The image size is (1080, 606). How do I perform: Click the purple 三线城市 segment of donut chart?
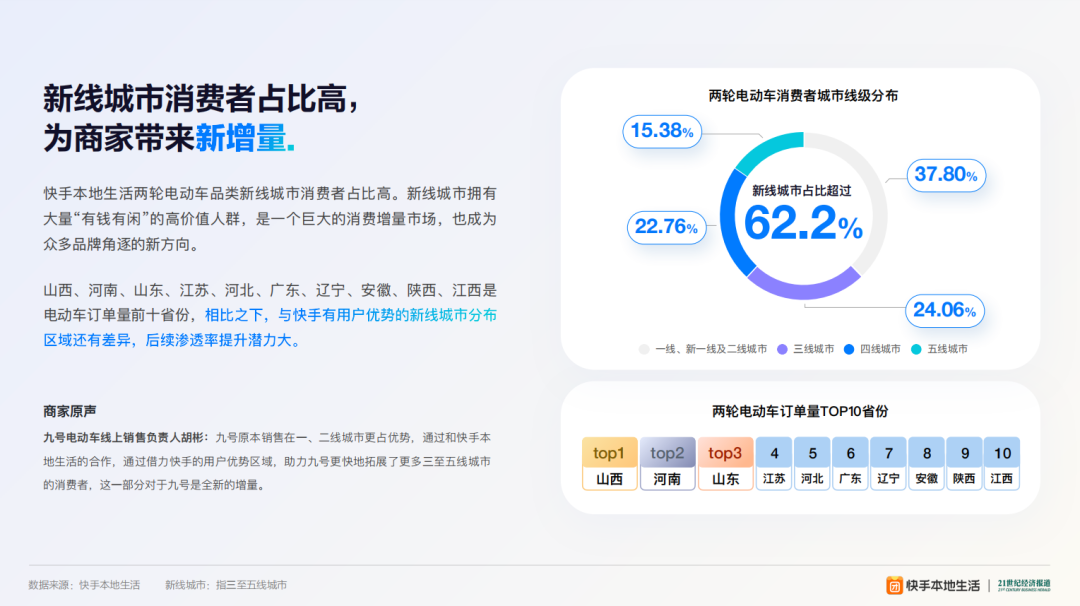803,292
